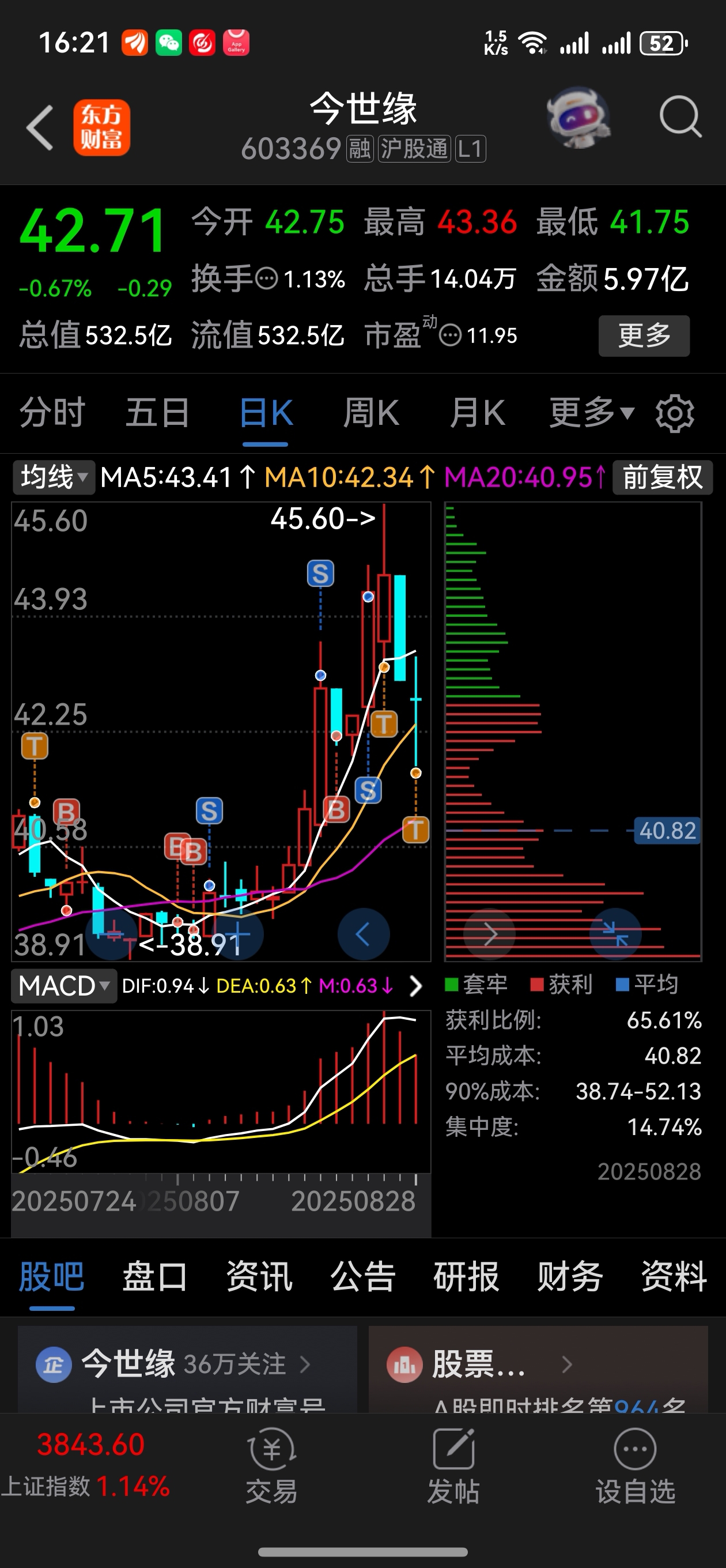The image size is (726, 1568).
Task: Open the 东方财富 logo home icon
Action: pyautogui.click(x=101, y=127)
